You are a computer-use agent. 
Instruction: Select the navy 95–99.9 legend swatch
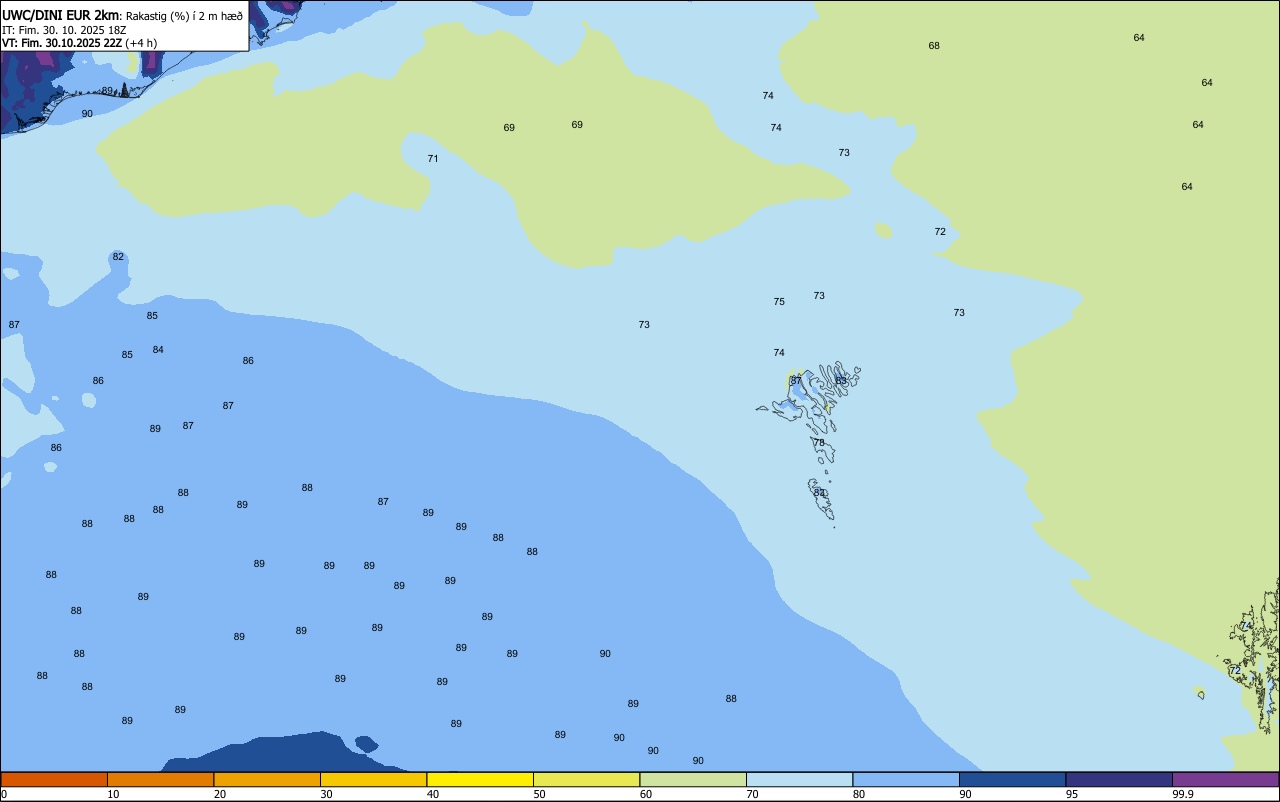pos(1119,779)
